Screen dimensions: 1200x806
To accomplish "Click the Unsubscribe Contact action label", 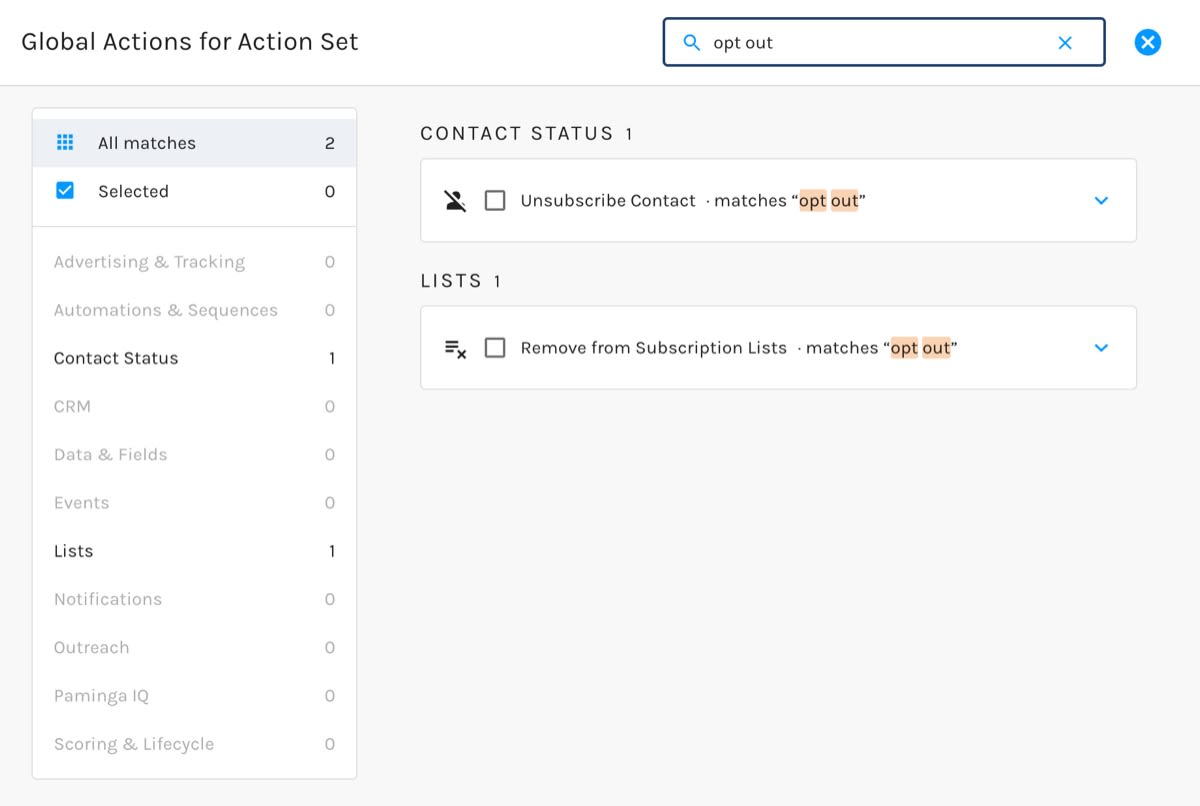I will click(608, 200).
